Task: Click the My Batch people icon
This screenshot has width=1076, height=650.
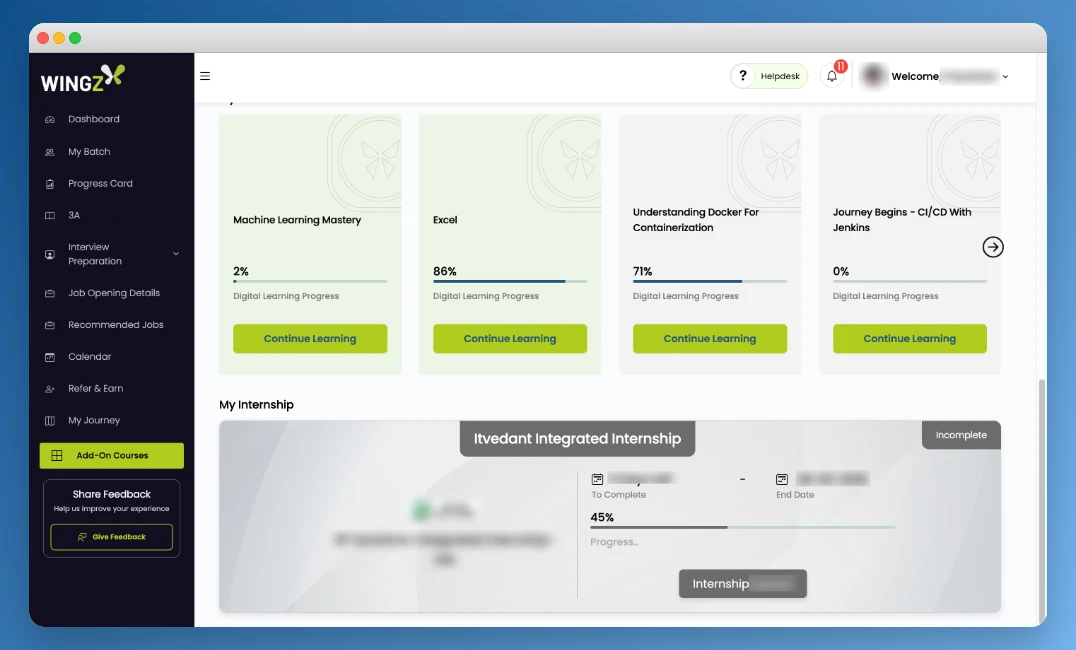Action: (x=50, y=152)
